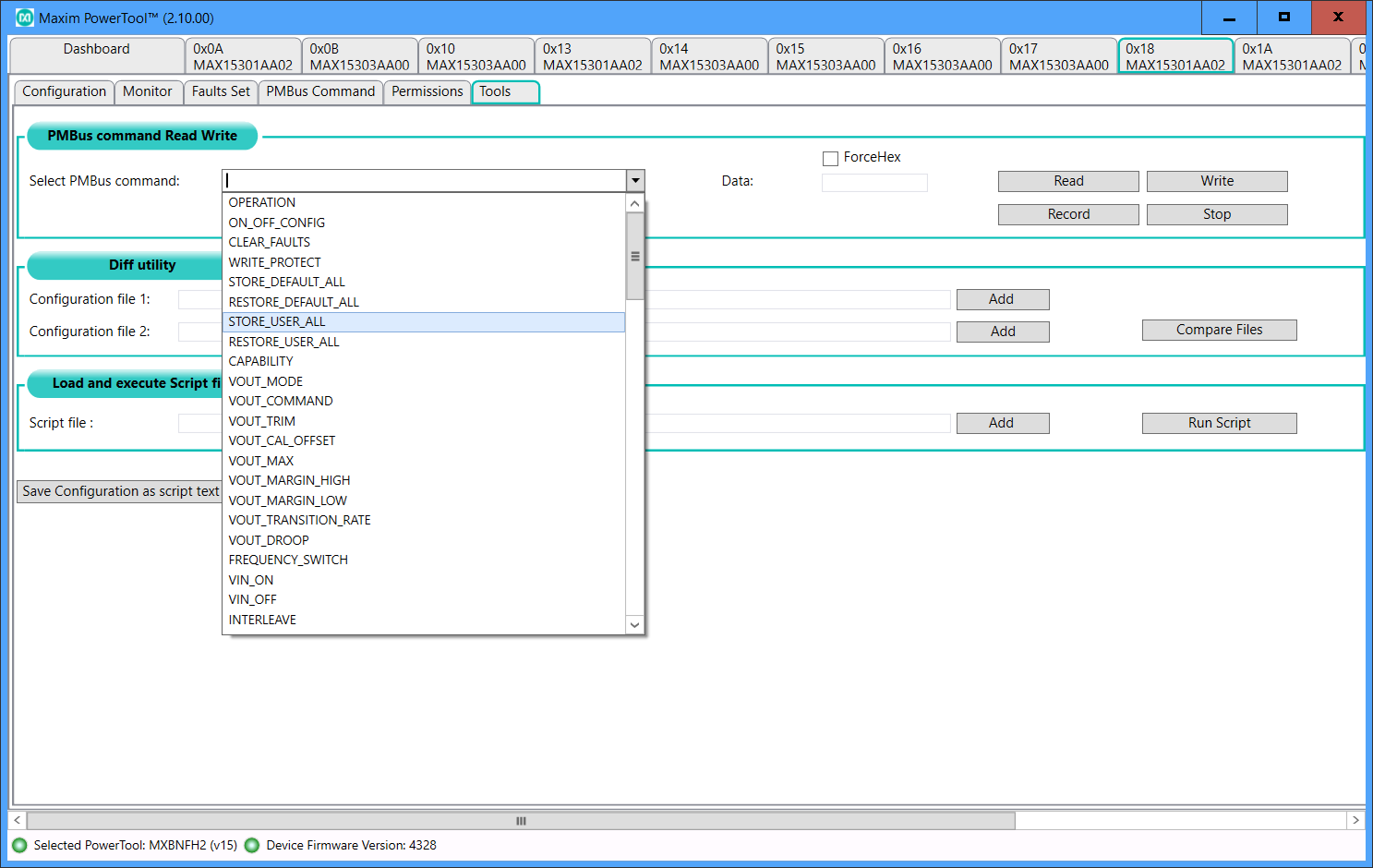Choose VIN_ON from the command list
1373x868 pixels.
coord(424,580)
